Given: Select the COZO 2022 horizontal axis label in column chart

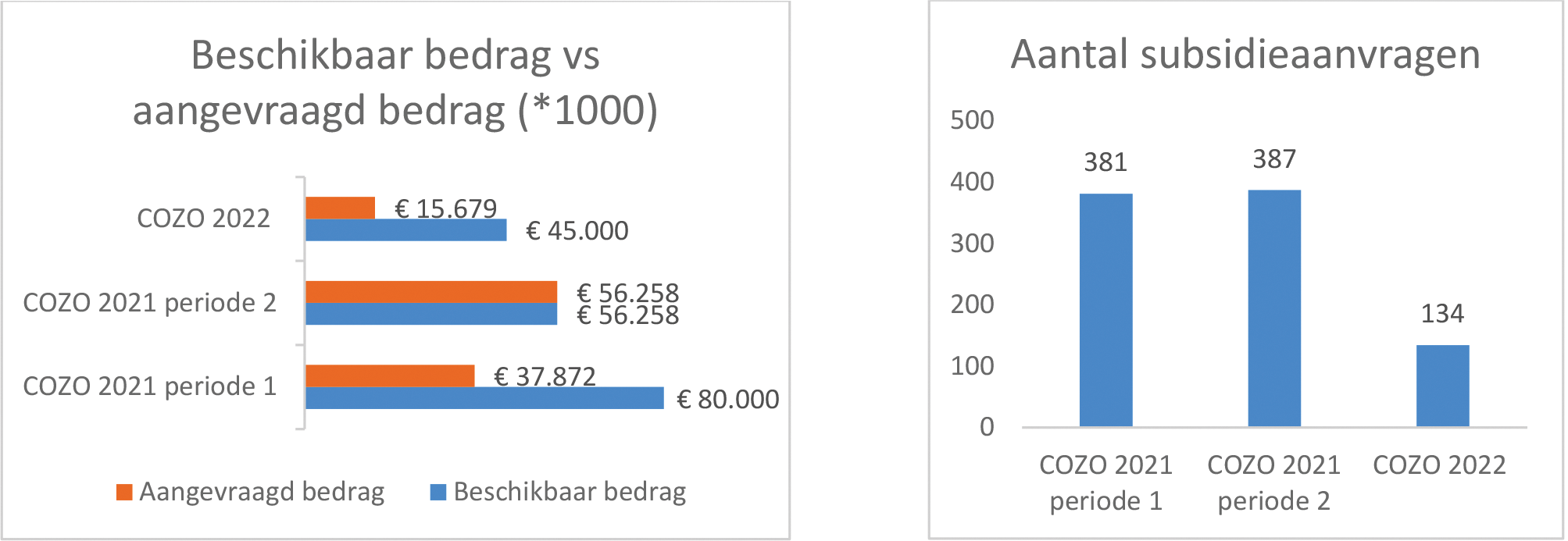Looking at the screenshot, I should pyautogui.click(x=1439, y=465).
